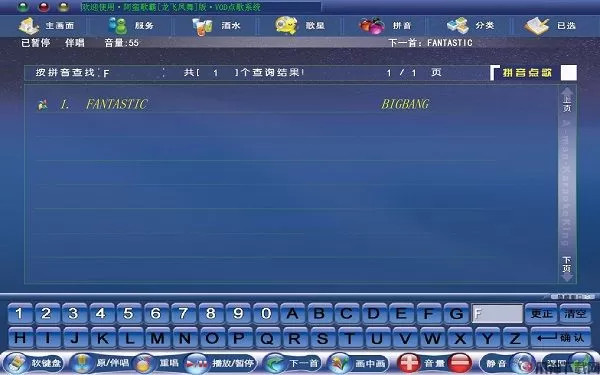
Task: Tap the letter B key
Action: [320, 314]
